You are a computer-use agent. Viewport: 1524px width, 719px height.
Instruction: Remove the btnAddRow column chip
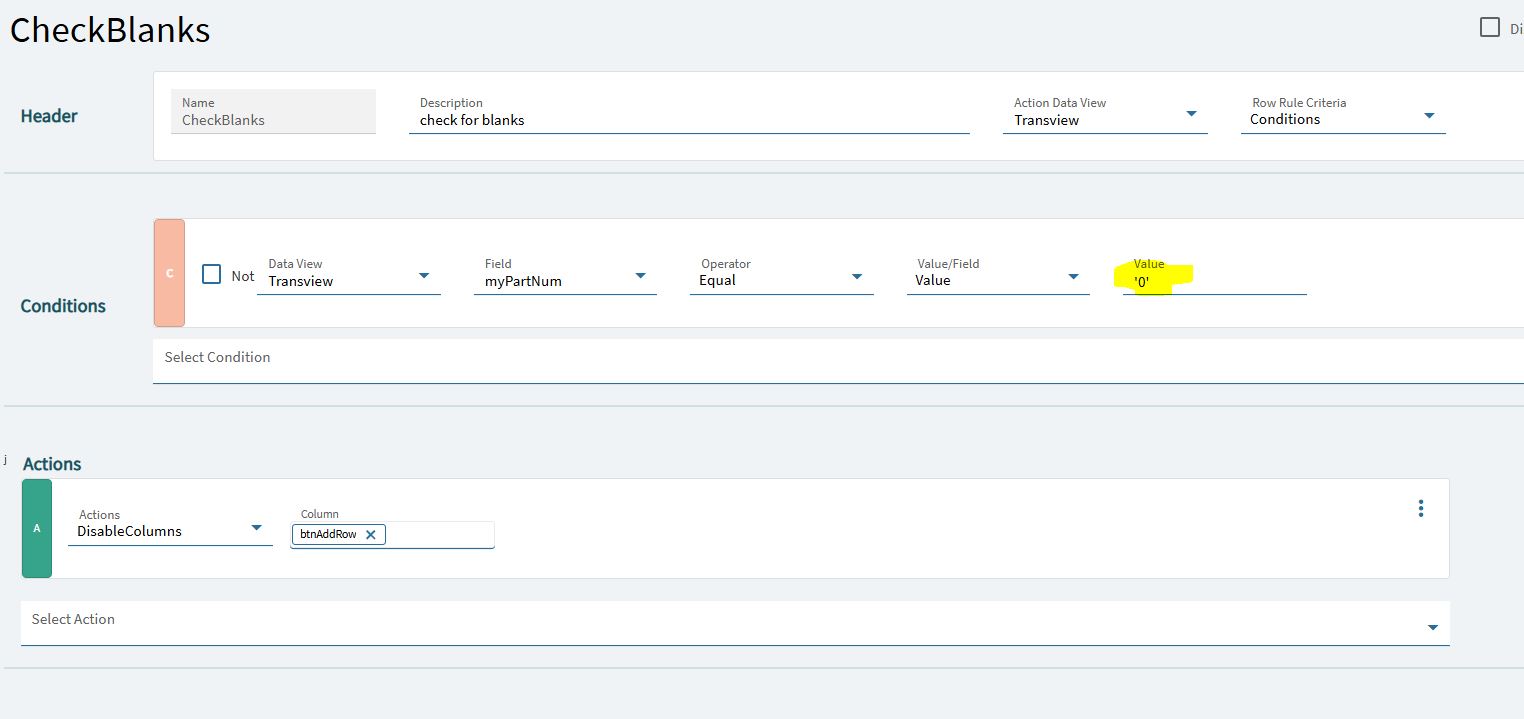pyautogui.click(x=370, y=535)
